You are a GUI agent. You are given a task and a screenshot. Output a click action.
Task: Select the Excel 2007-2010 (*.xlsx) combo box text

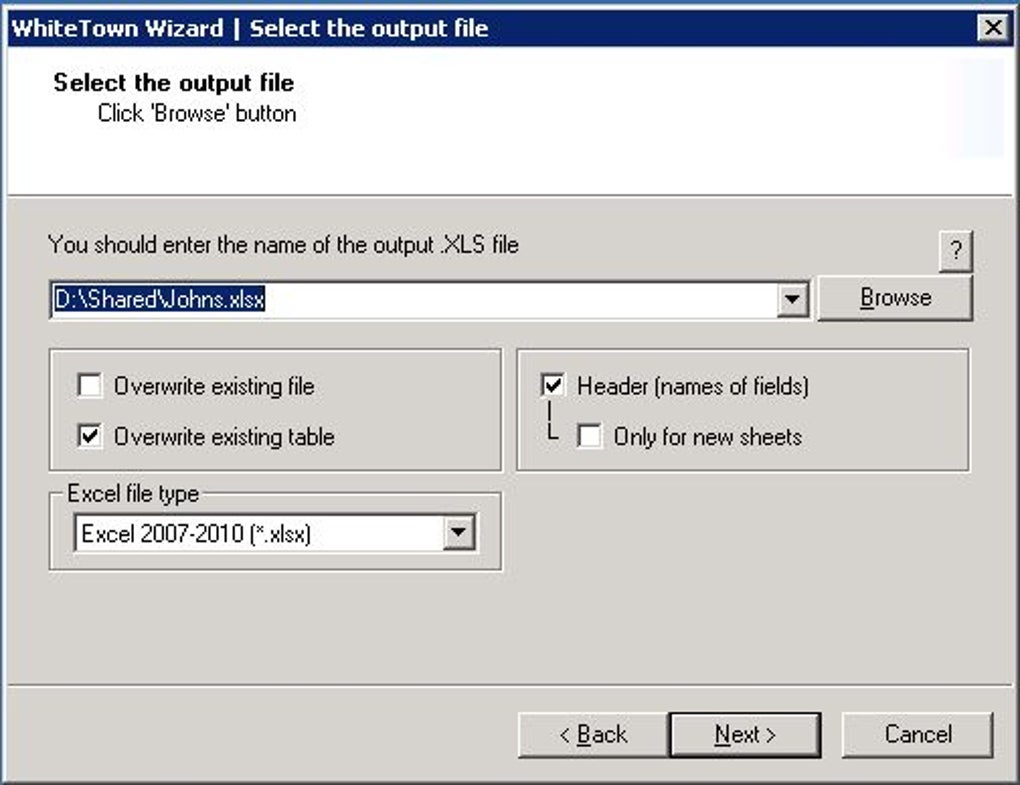tap(195, 534)
